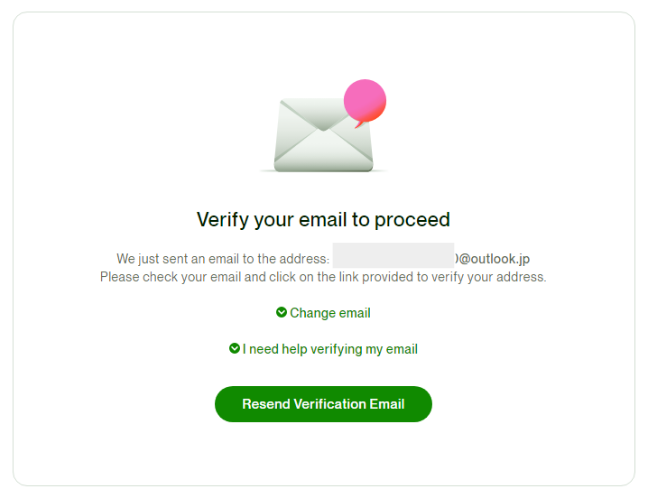
Task: Click the bottom edge of the envelope graphic
Action: pyautogui.click(x=324, y=168)
